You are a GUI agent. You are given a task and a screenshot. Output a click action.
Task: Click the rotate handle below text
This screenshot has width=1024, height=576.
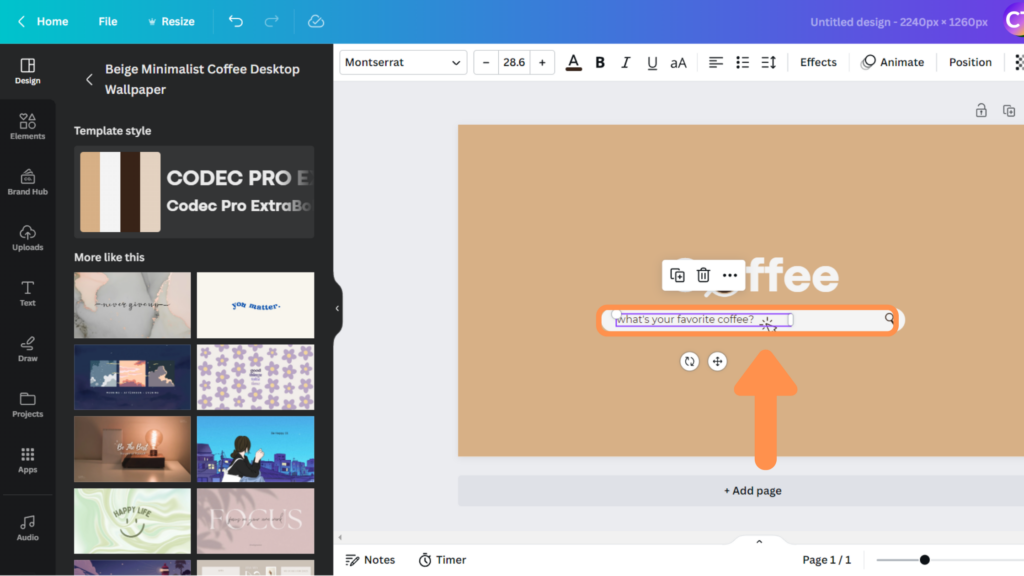pos(690,361)
